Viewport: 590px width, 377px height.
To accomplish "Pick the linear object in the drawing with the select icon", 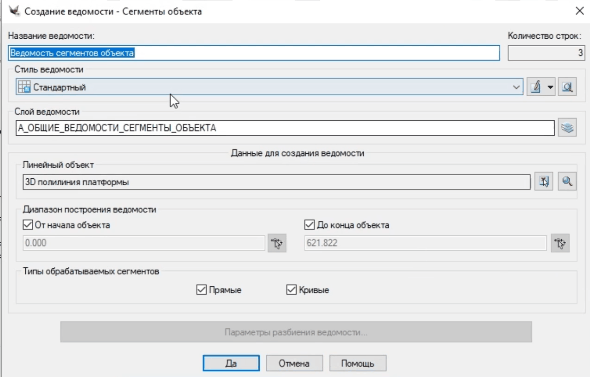I will coord(544,182).
